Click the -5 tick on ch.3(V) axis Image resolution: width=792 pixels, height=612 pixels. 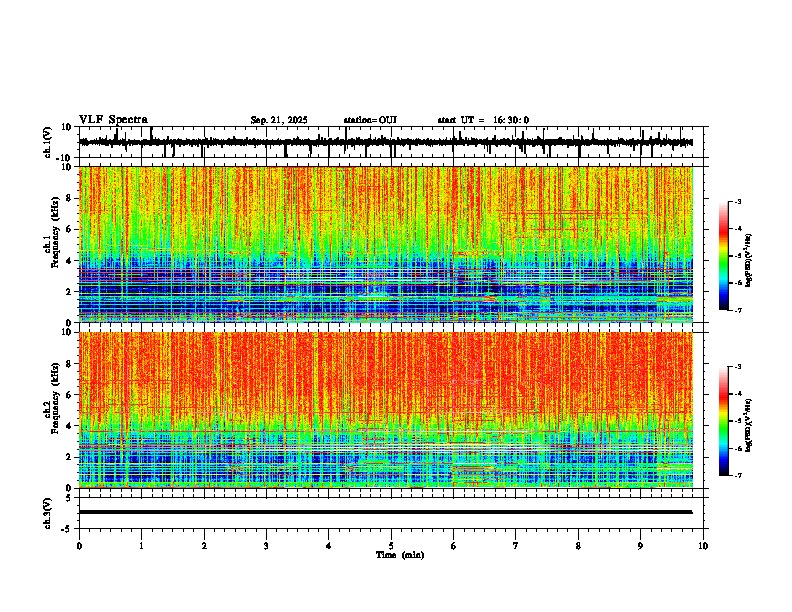(67, 529)
